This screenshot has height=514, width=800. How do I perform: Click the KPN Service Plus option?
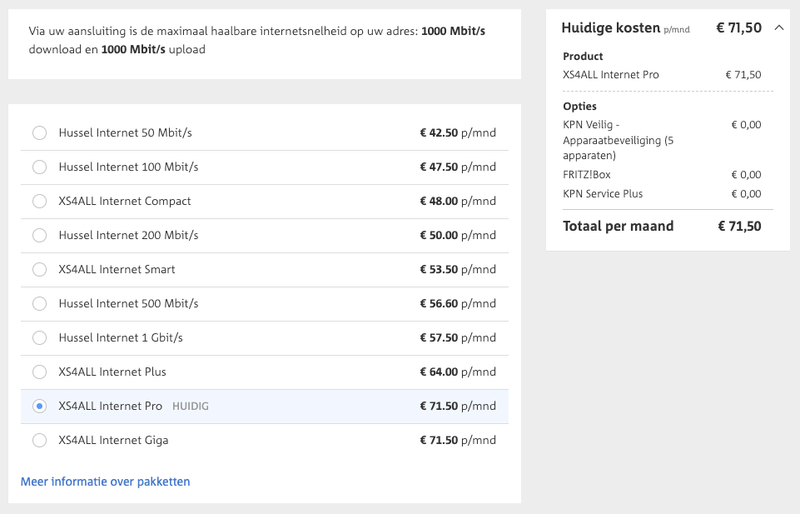(x=603, y=194)
